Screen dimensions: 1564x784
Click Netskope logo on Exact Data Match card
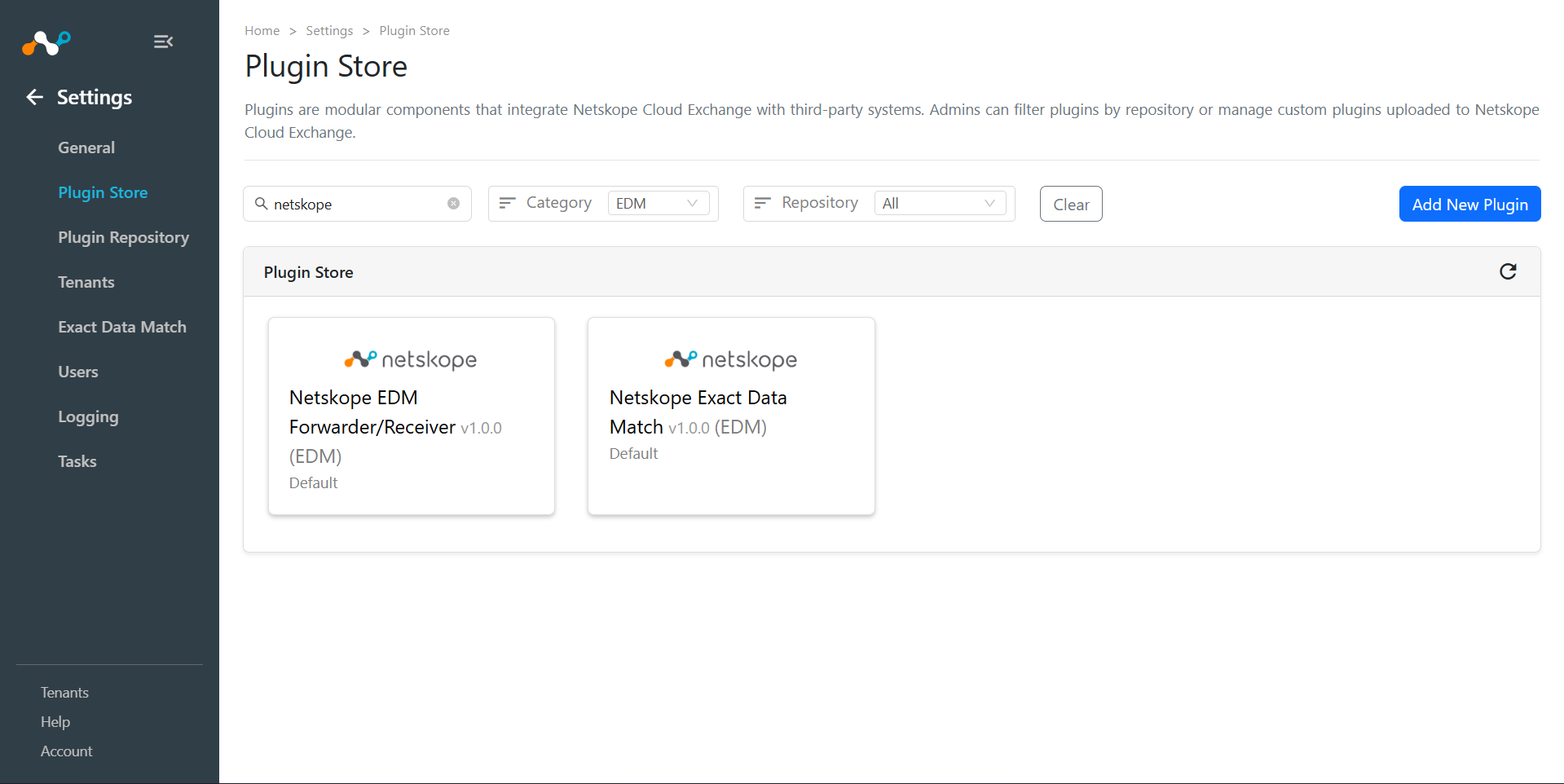(x=731, y=359)
